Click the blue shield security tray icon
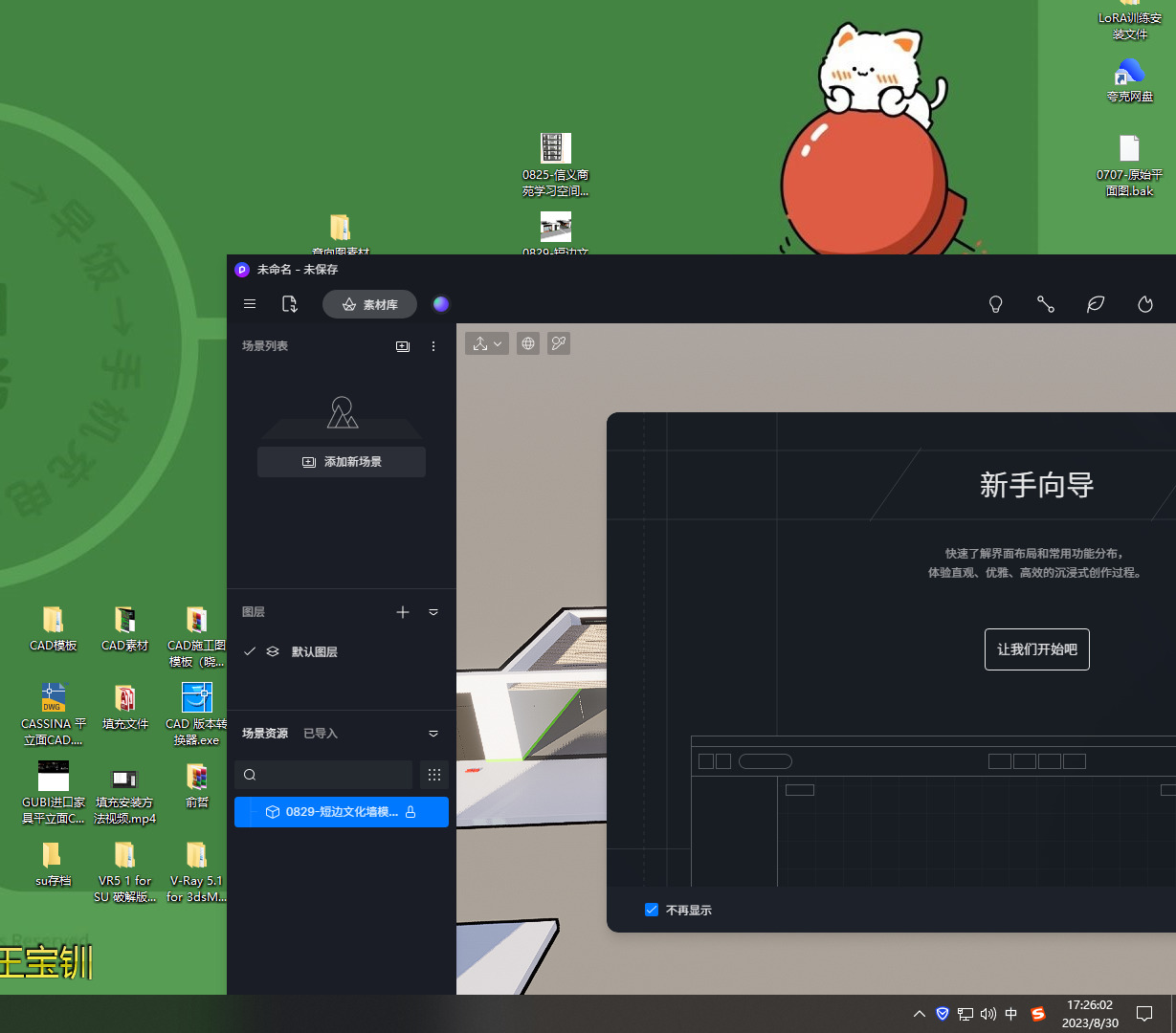The image size is (1176, 1033). click(x=943, y=1014)
